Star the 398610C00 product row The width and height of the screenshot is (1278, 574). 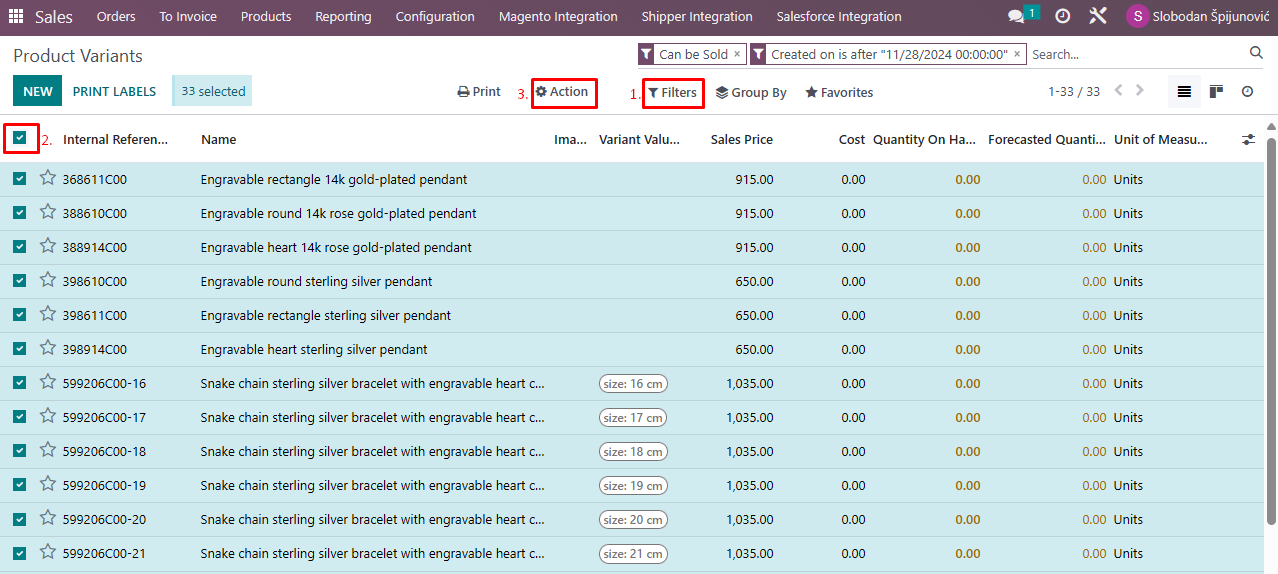[x=47, y=280]
